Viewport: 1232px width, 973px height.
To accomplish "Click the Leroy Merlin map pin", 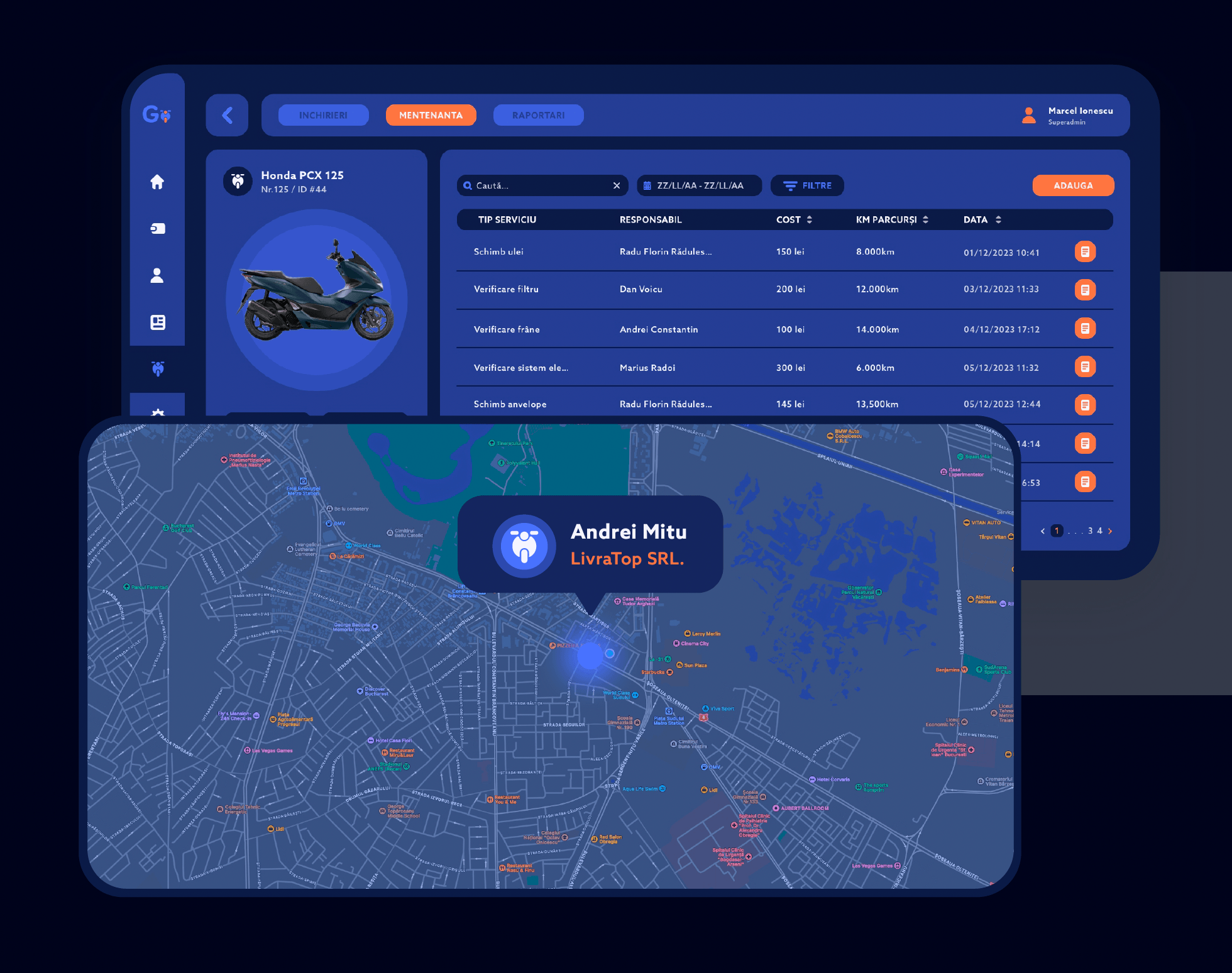I will [x=688, y=634].
